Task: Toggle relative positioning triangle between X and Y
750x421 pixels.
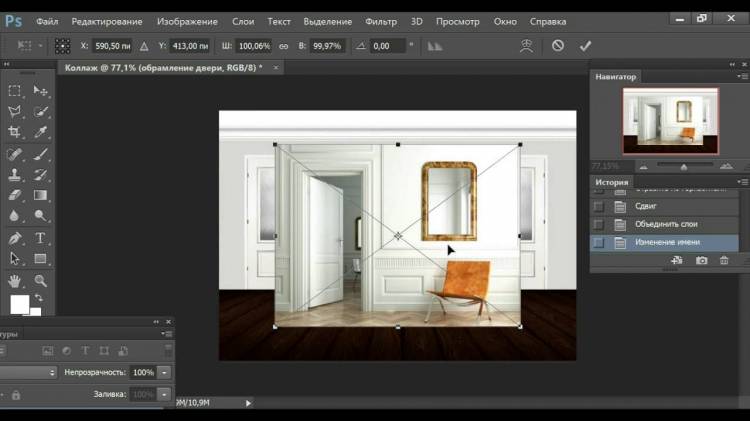Action: (x=144, y=46)
